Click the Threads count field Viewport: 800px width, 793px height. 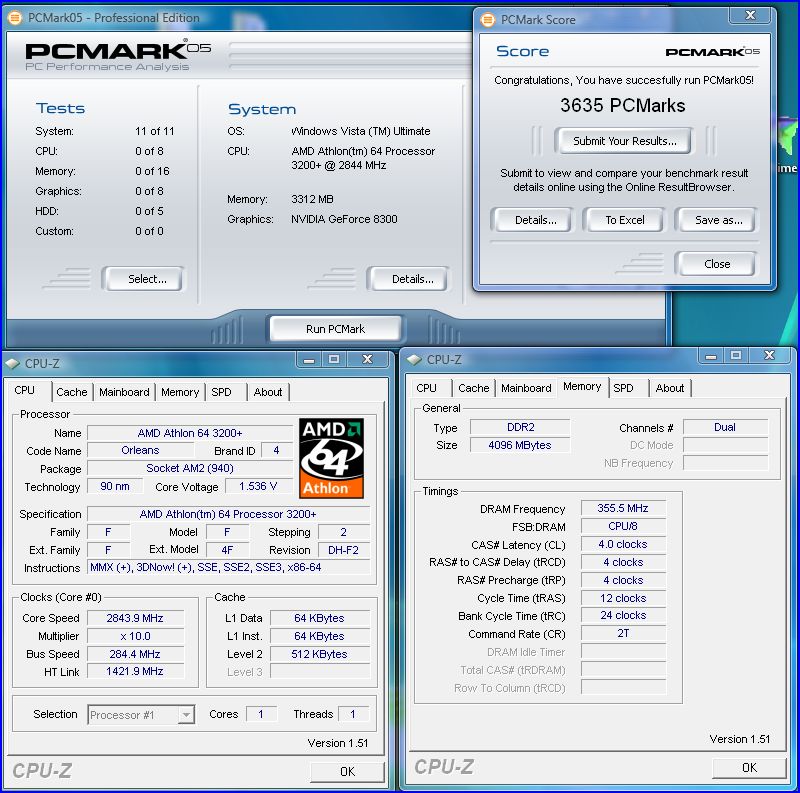pos(353,714)
